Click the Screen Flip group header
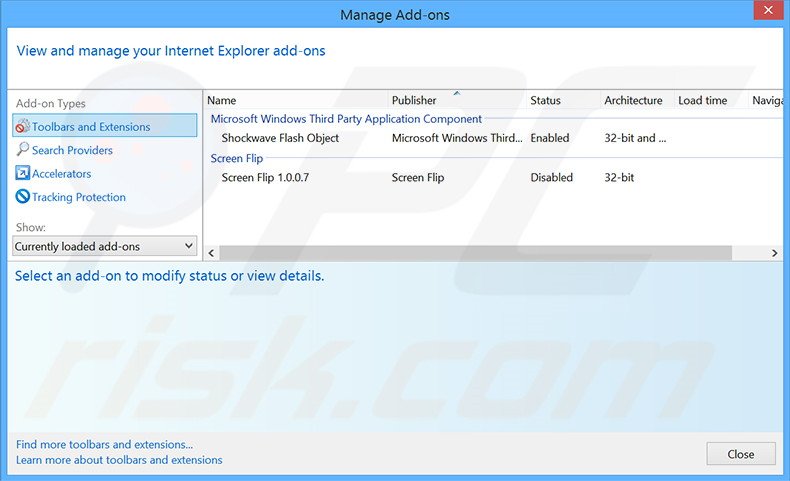Screen dimensions: 790x481 (237, 158)
